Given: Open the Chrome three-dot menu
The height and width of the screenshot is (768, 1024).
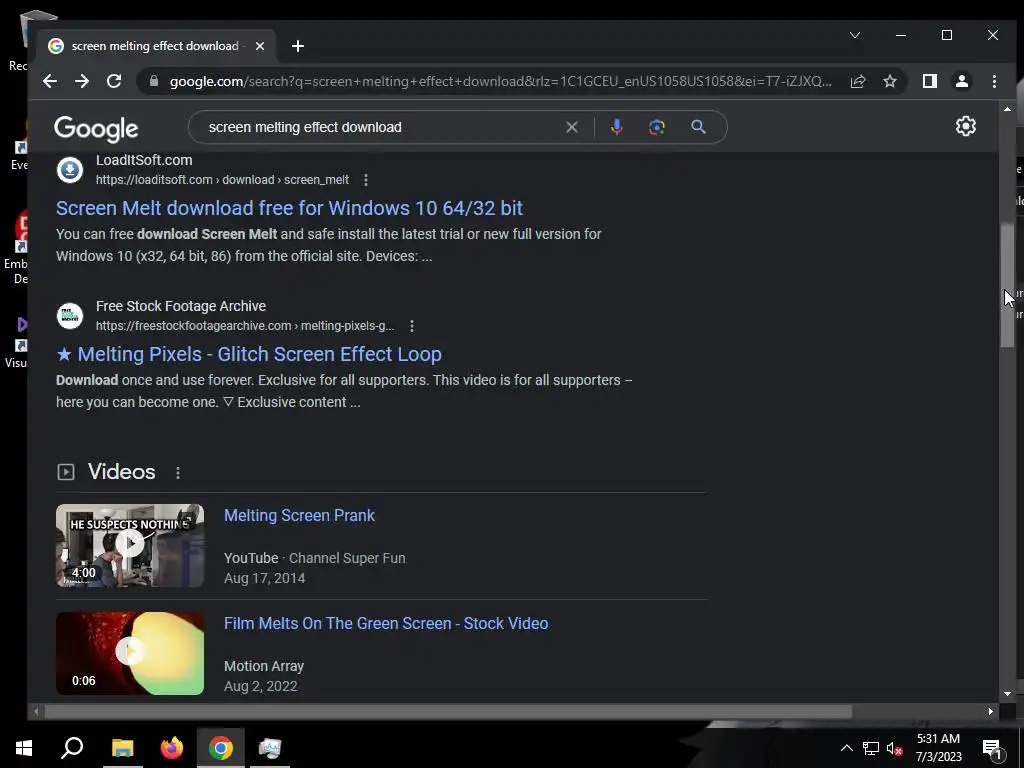Looking at the screenshot, I should [994, 81].
